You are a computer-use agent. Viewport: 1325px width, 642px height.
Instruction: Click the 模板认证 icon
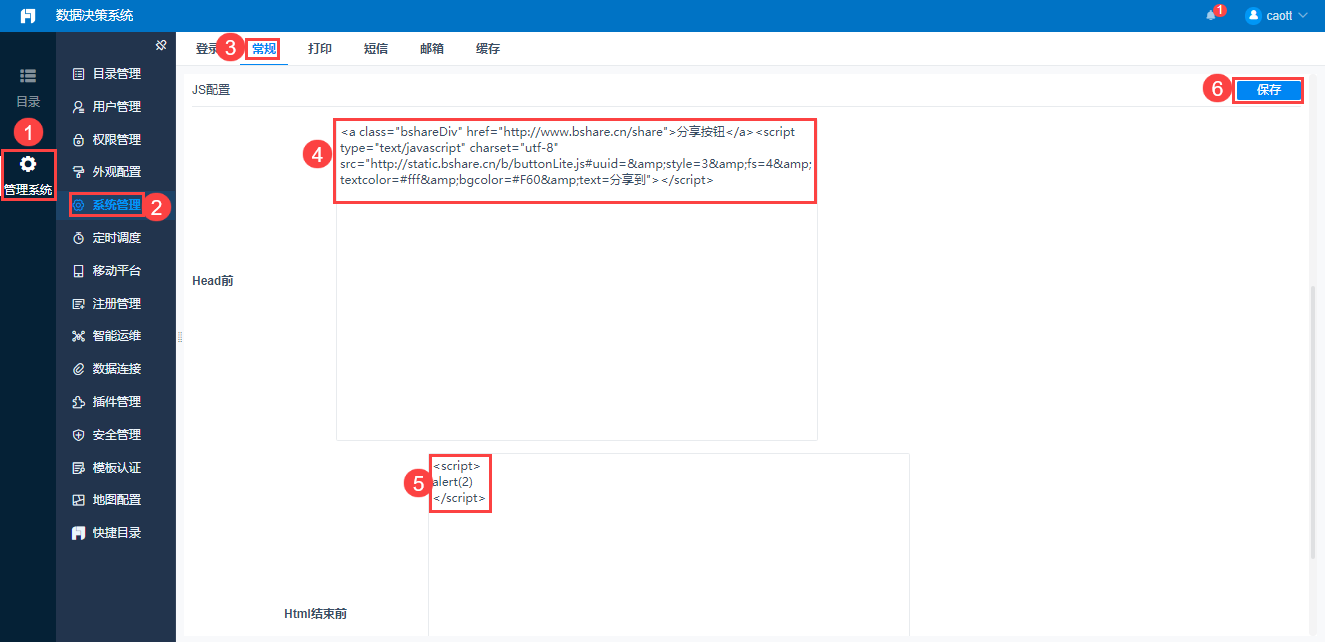78,468
